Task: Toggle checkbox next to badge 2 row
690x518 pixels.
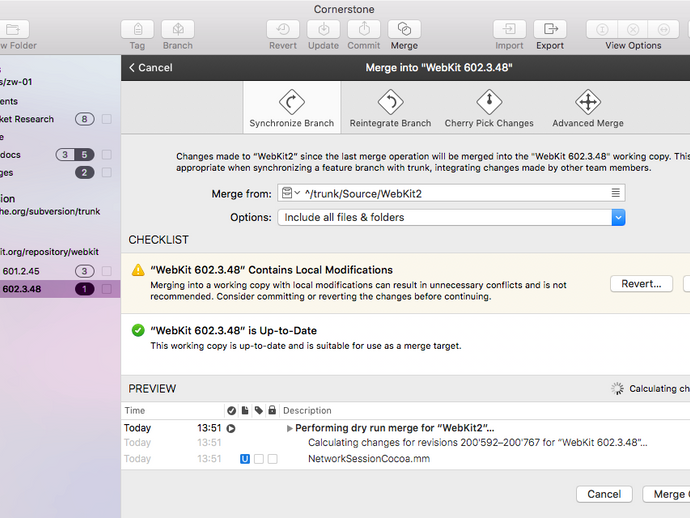Action: [106, 173]
